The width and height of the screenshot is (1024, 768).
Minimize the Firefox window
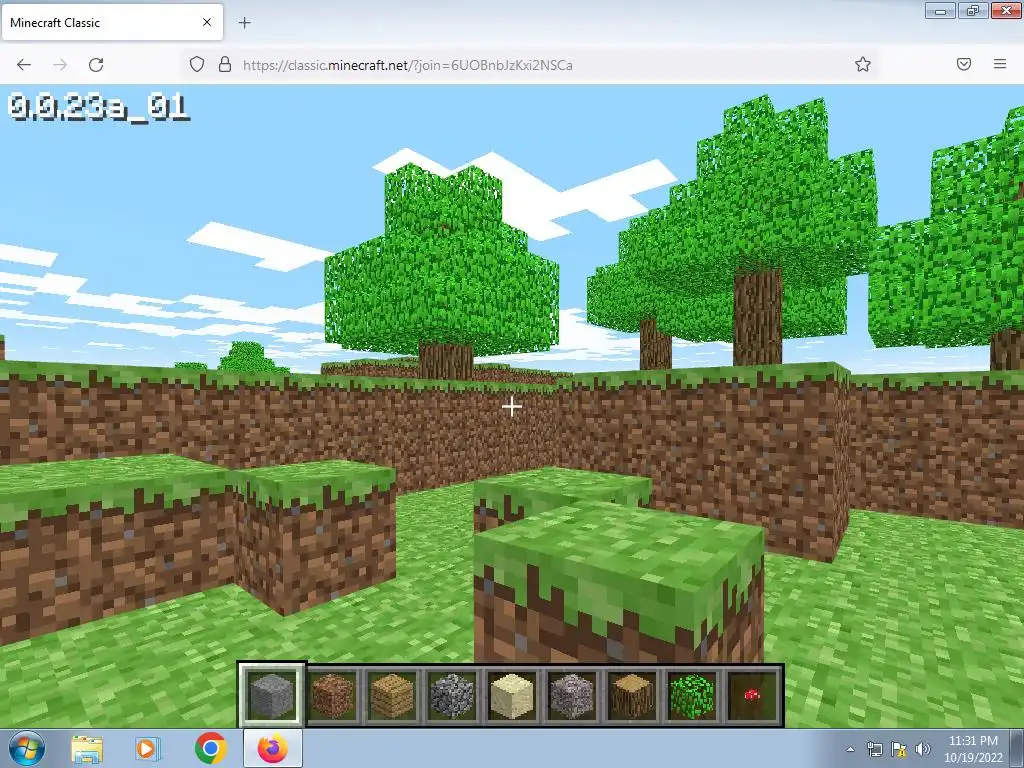click(940, 10)
